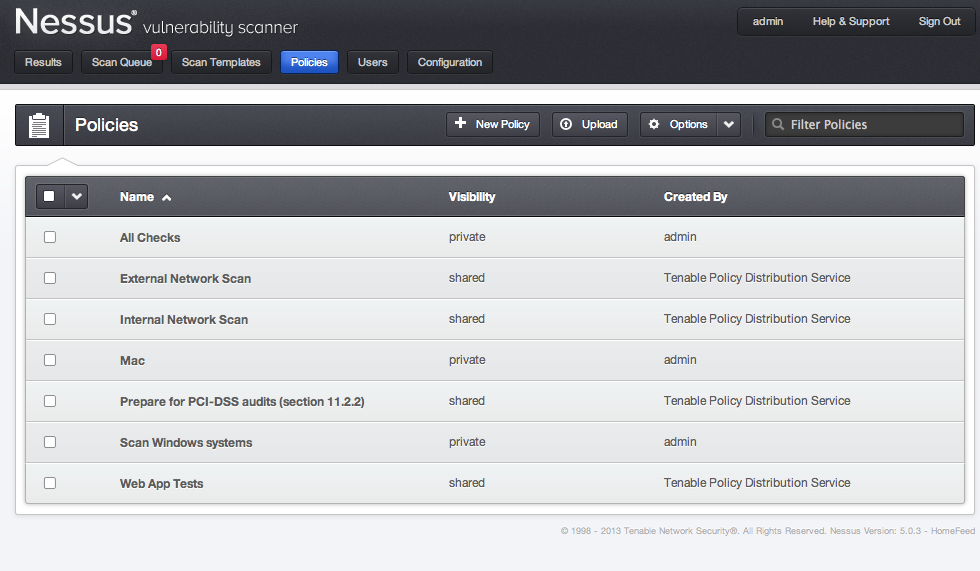This screenshot has width=980, height=571.
Task: Switch to Scan Templates tab
Action: 221,62
